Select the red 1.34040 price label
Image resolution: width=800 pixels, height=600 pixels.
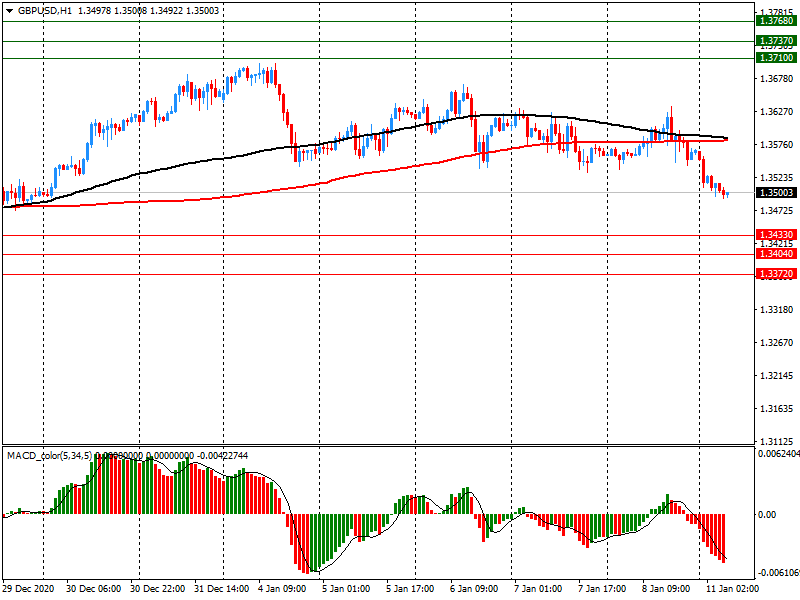(x=776, y=255)
